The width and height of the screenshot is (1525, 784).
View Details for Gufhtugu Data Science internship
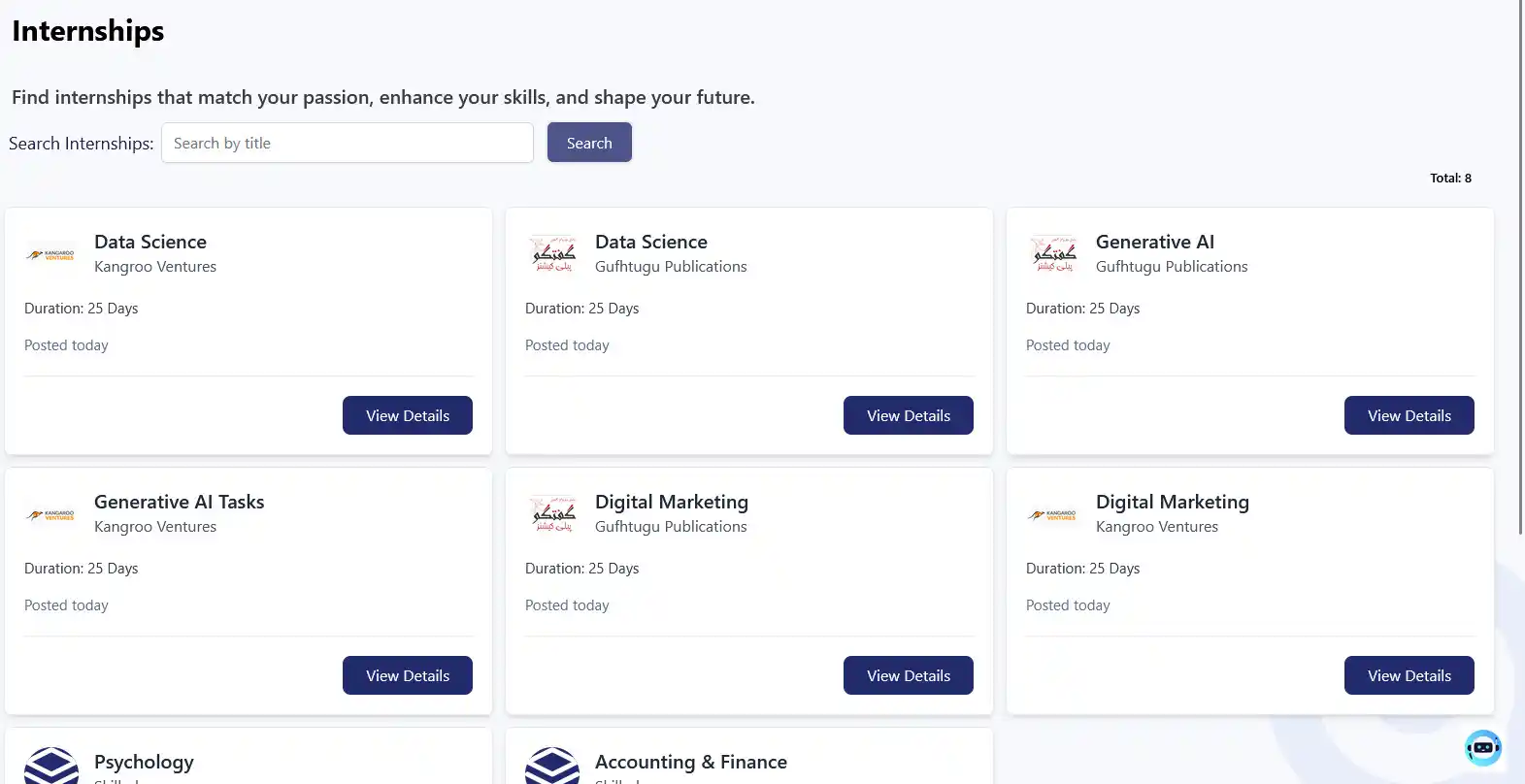(x=909, y=415)
